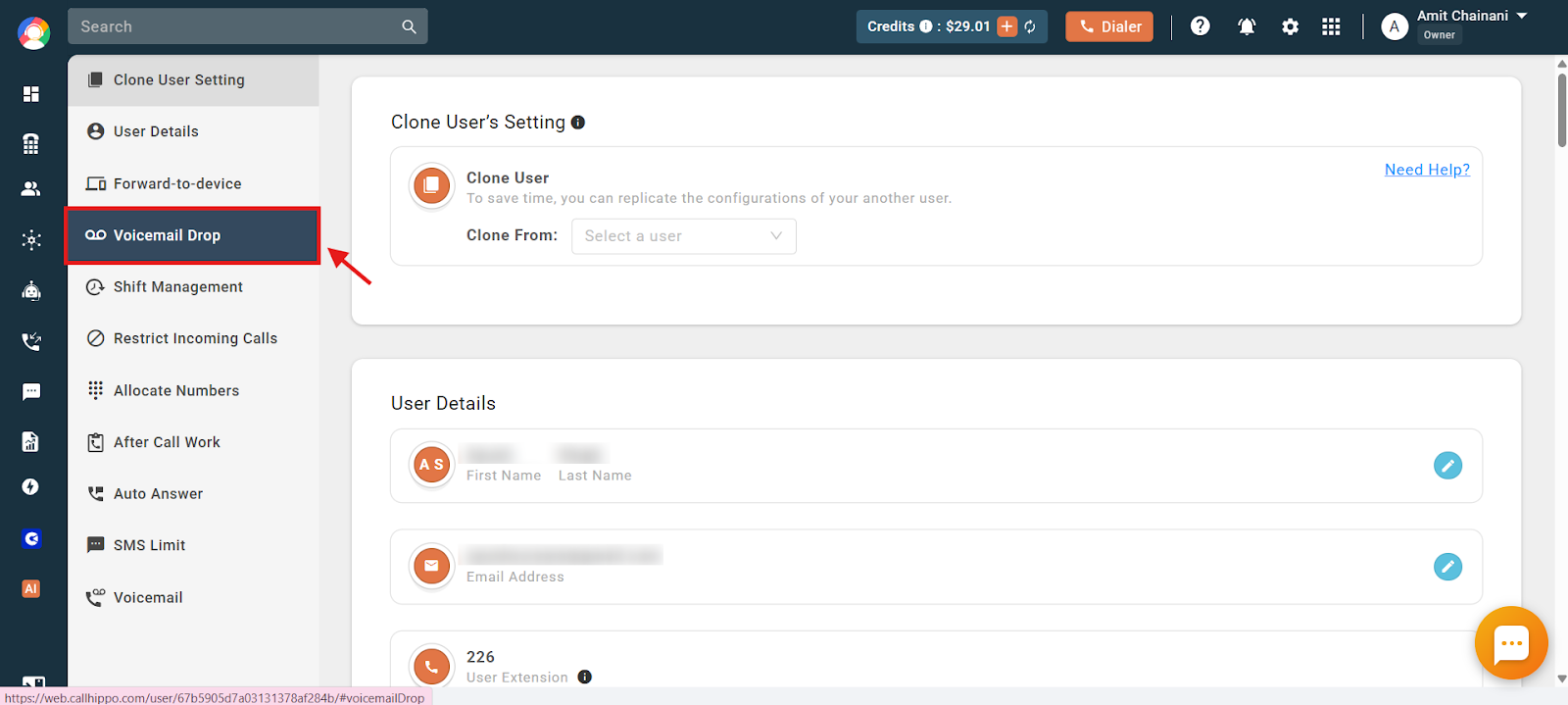Select User Details menu item

193,131
